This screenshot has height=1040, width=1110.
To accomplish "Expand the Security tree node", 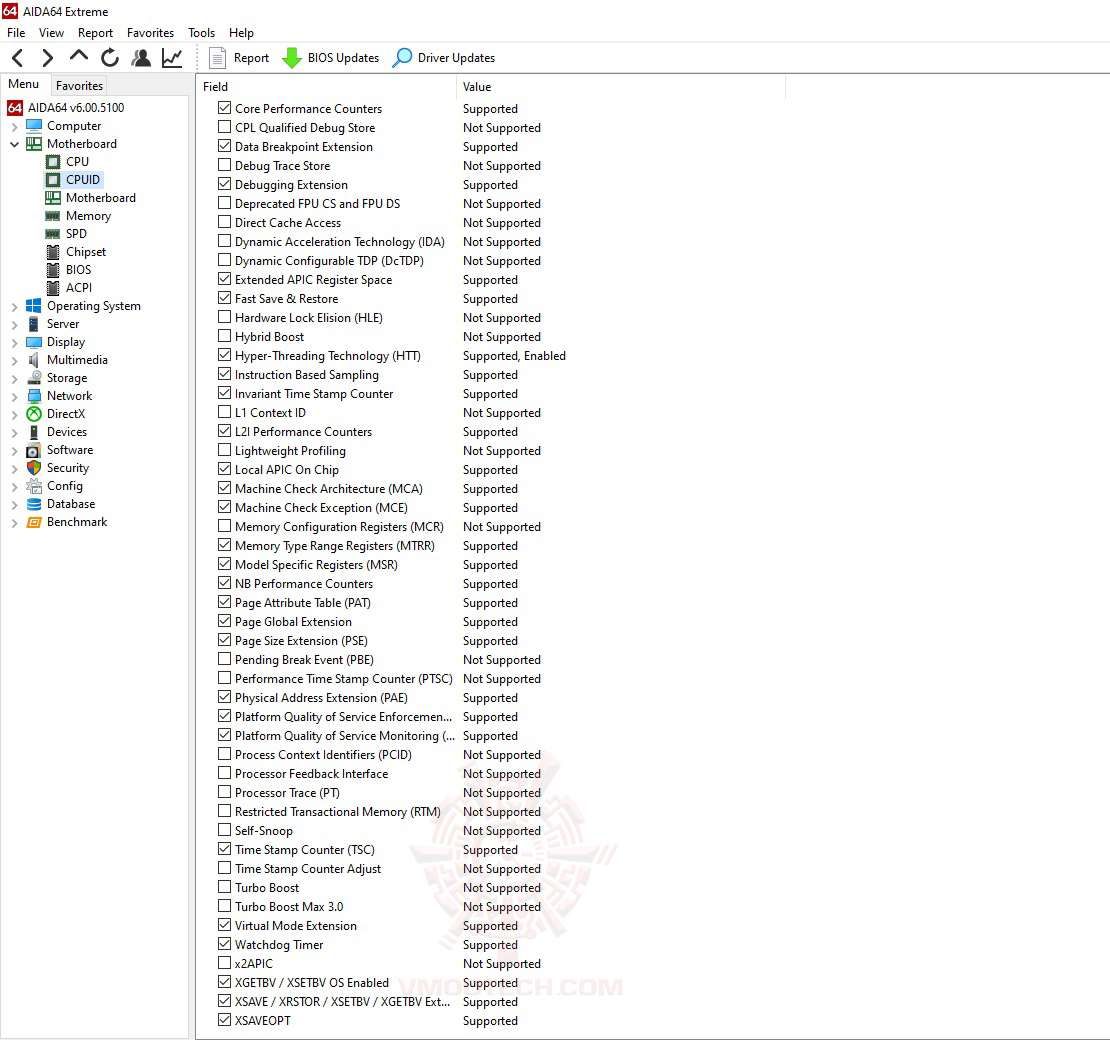I will [14, 469].
